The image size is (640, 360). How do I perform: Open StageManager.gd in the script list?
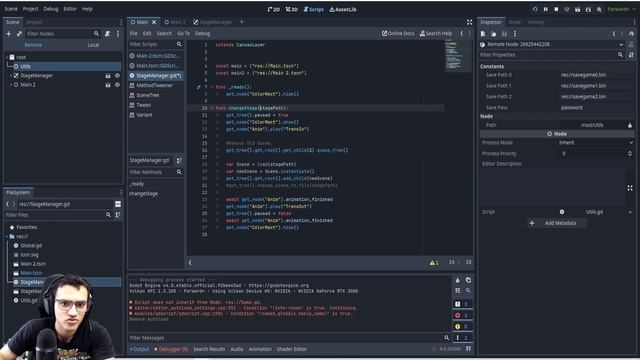coord(156,76)
